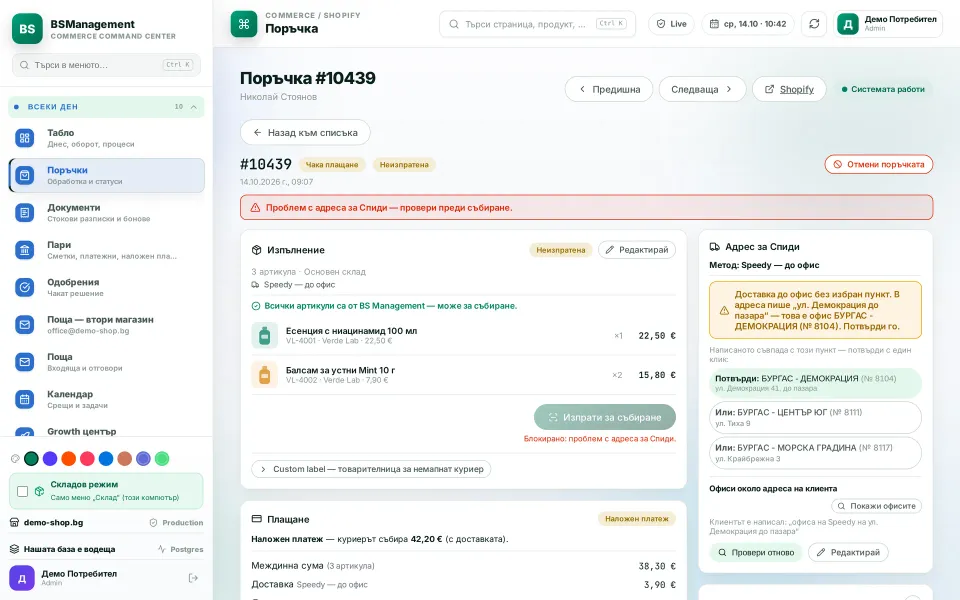Image resolution: width=960 pixels, height=600 pixels.
Task: Expand Custom label — товарителница за немапнат куриер
Action: [371, 469]
